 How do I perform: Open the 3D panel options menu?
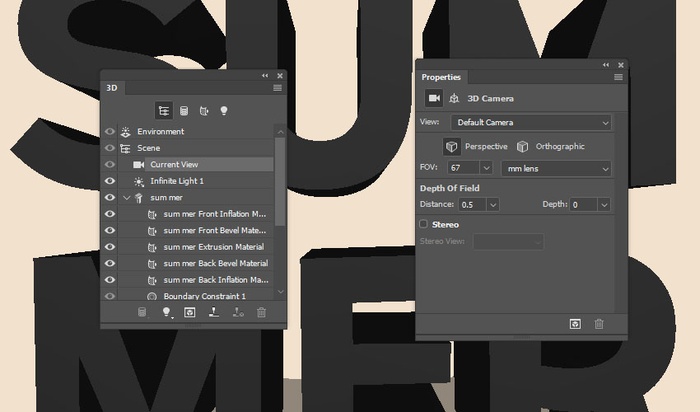click(x=277, y=88)
